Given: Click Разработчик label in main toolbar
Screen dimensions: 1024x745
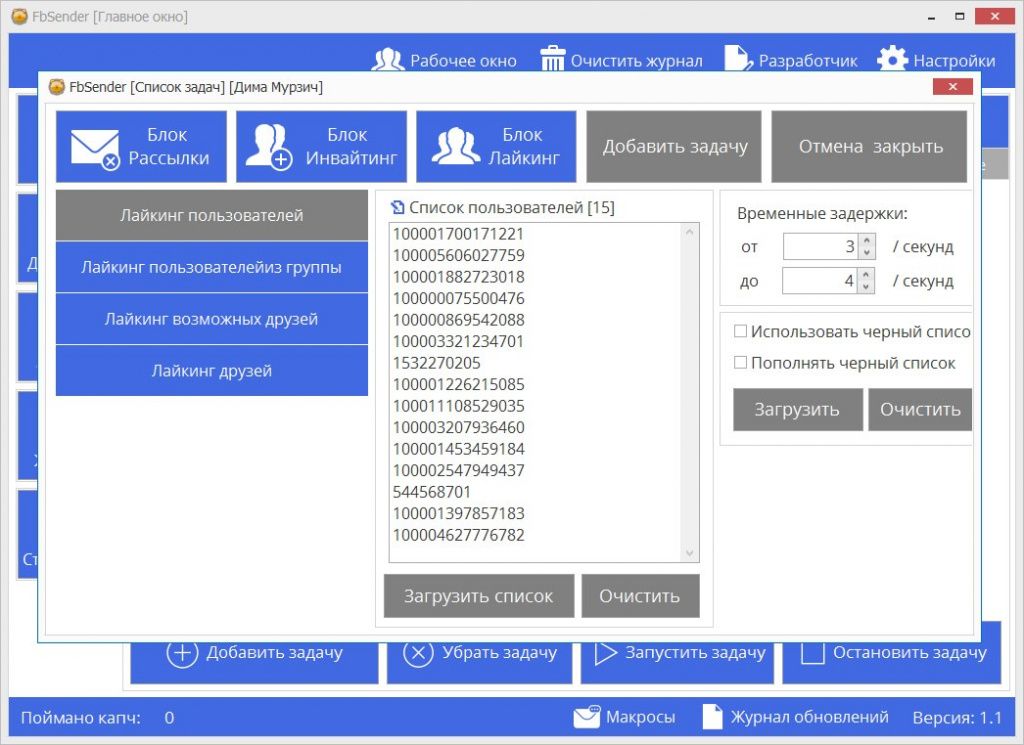Looking at the screenshot, I should coord(808,61).
